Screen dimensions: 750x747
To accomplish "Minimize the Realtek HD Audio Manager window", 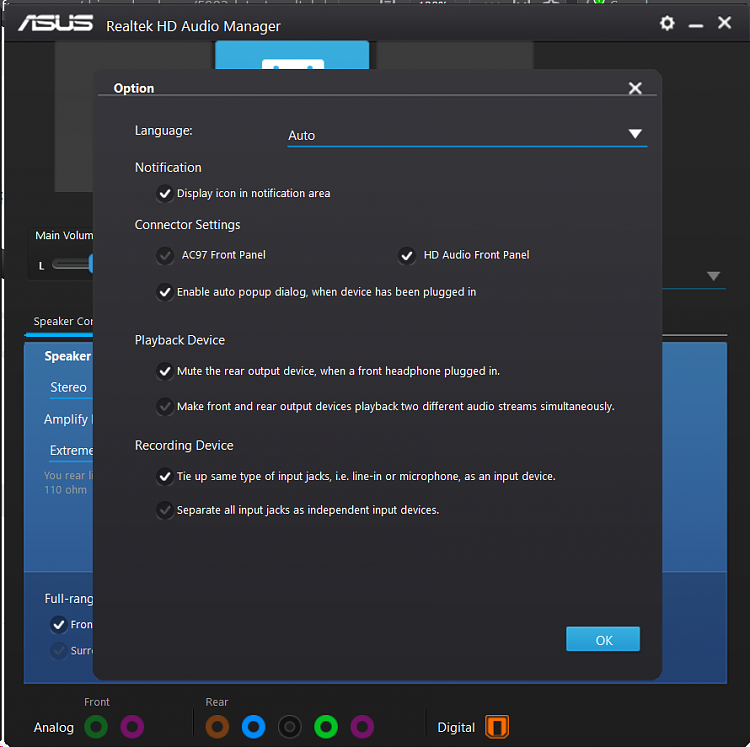I will (695, 25).
